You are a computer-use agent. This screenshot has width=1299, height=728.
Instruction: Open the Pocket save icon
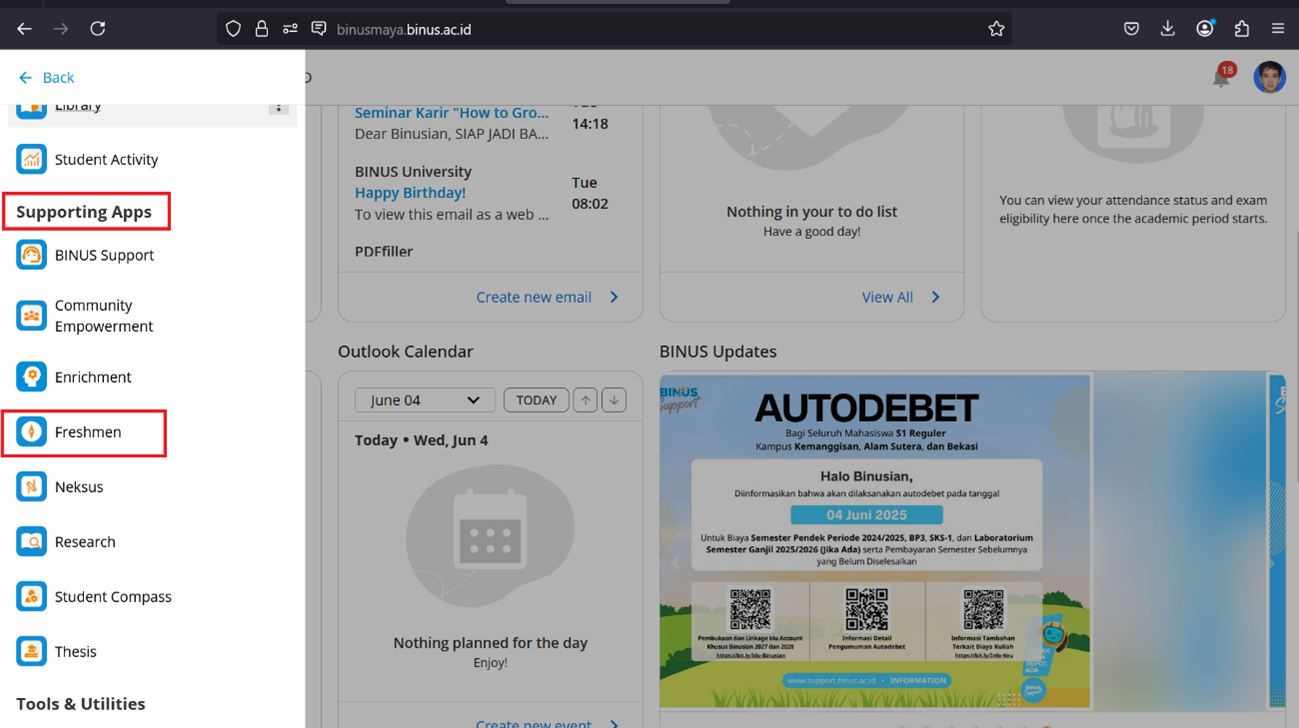(x=1131, y=29)
